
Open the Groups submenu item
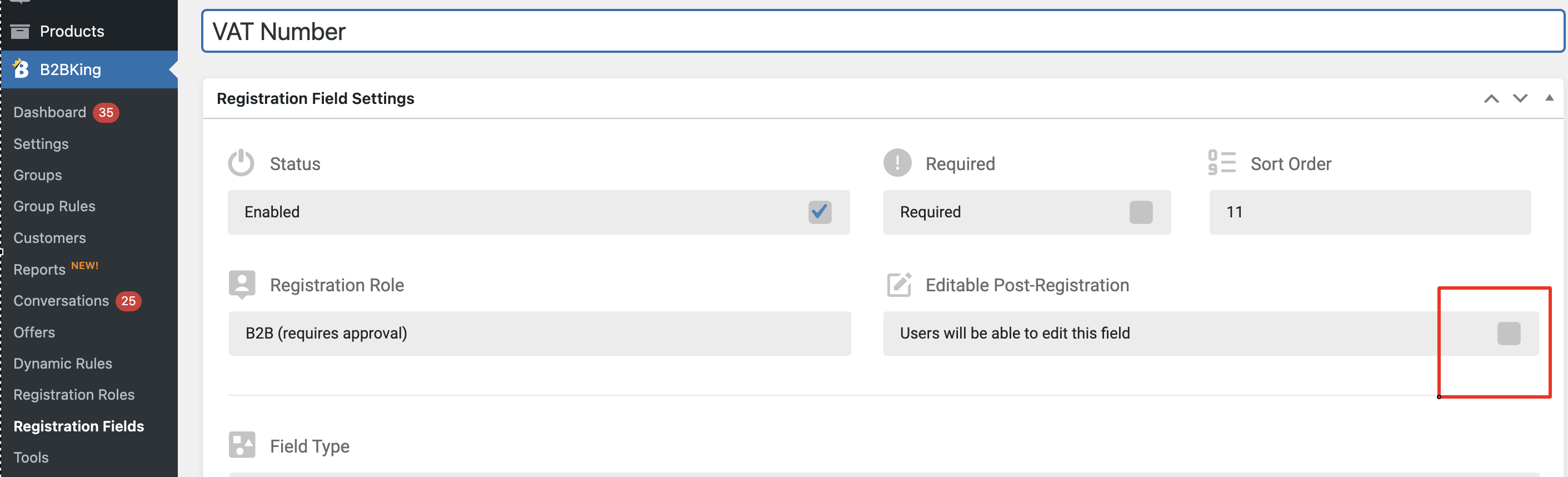coord(38,176)
